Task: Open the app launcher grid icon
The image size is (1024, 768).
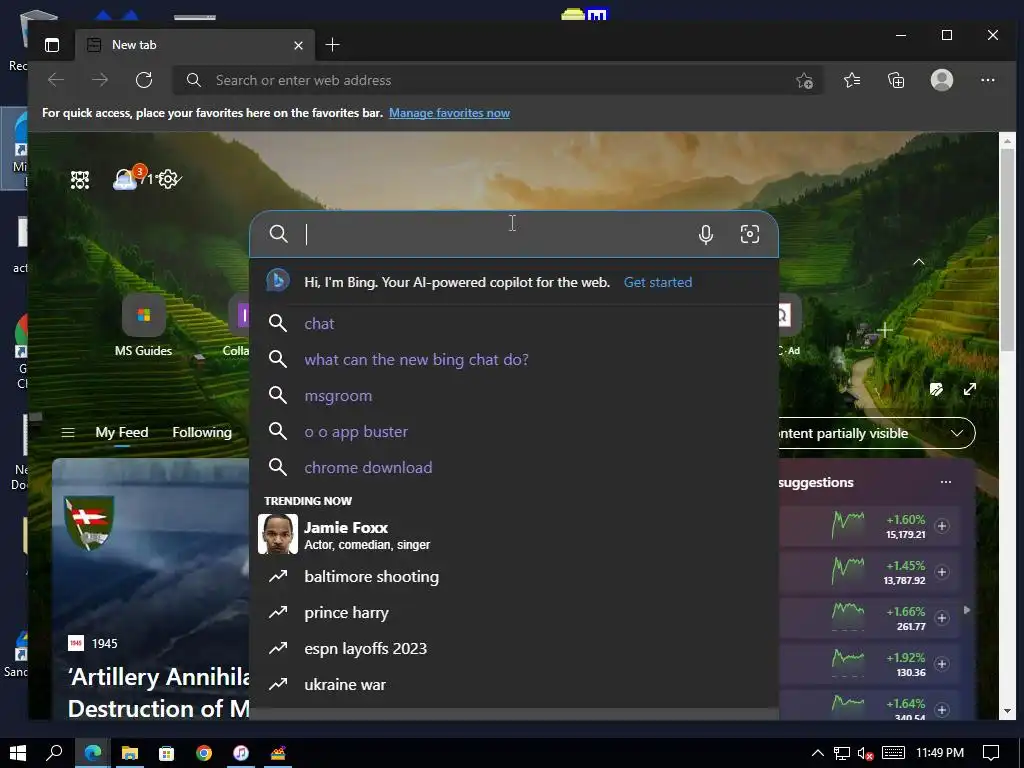Action: 80,180
